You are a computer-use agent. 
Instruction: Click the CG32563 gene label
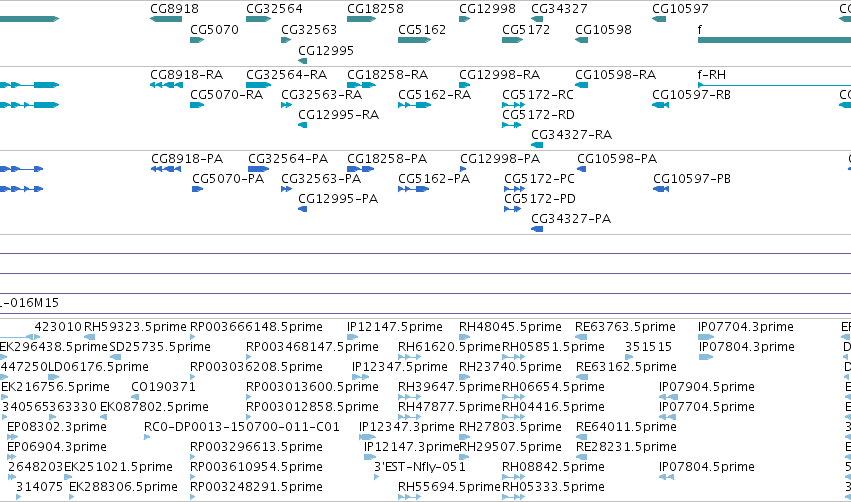(309, 29)
